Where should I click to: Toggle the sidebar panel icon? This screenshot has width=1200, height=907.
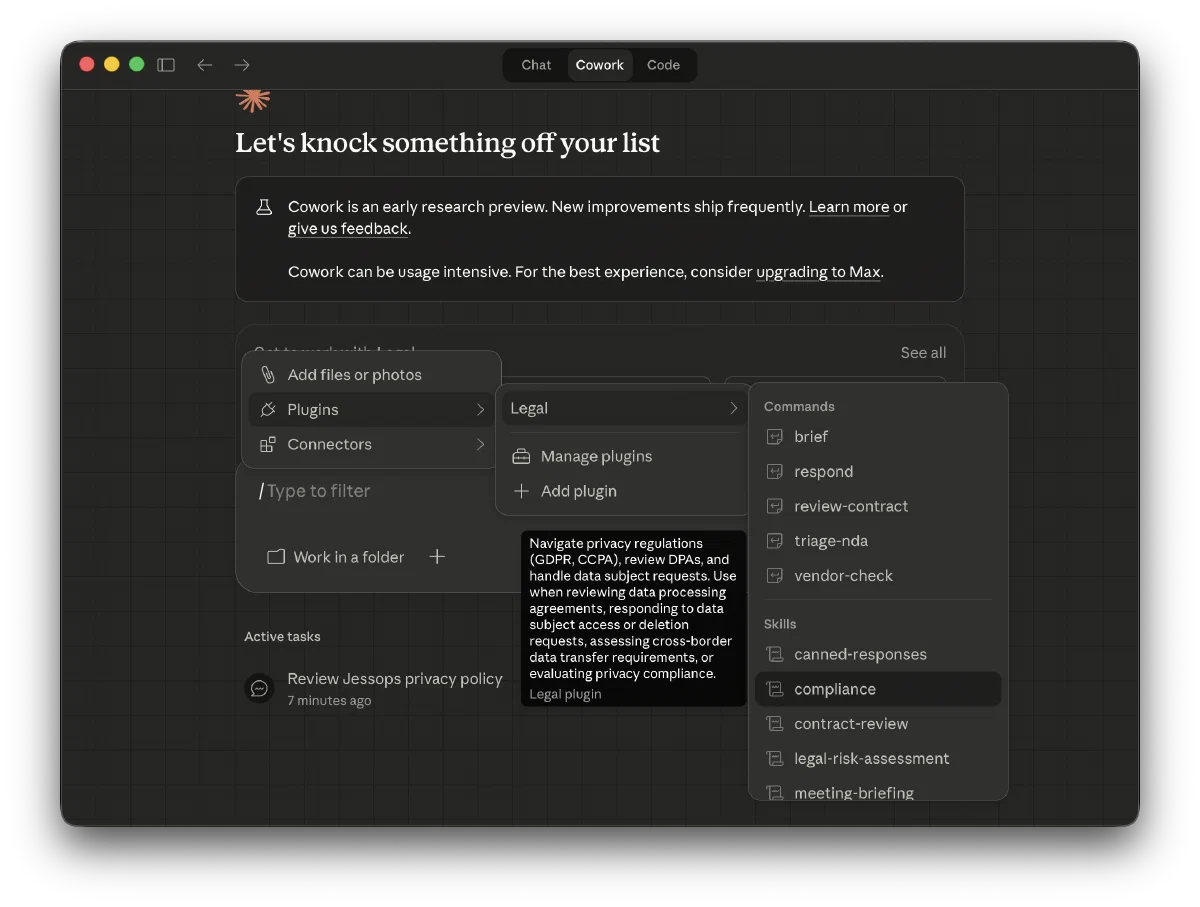[x=166, y=65]
